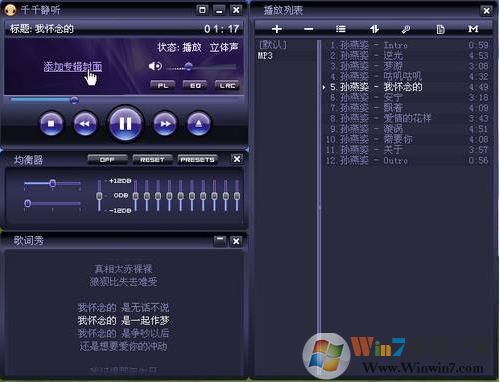Open the playlist edit document icon

click(x=440, y=29)
